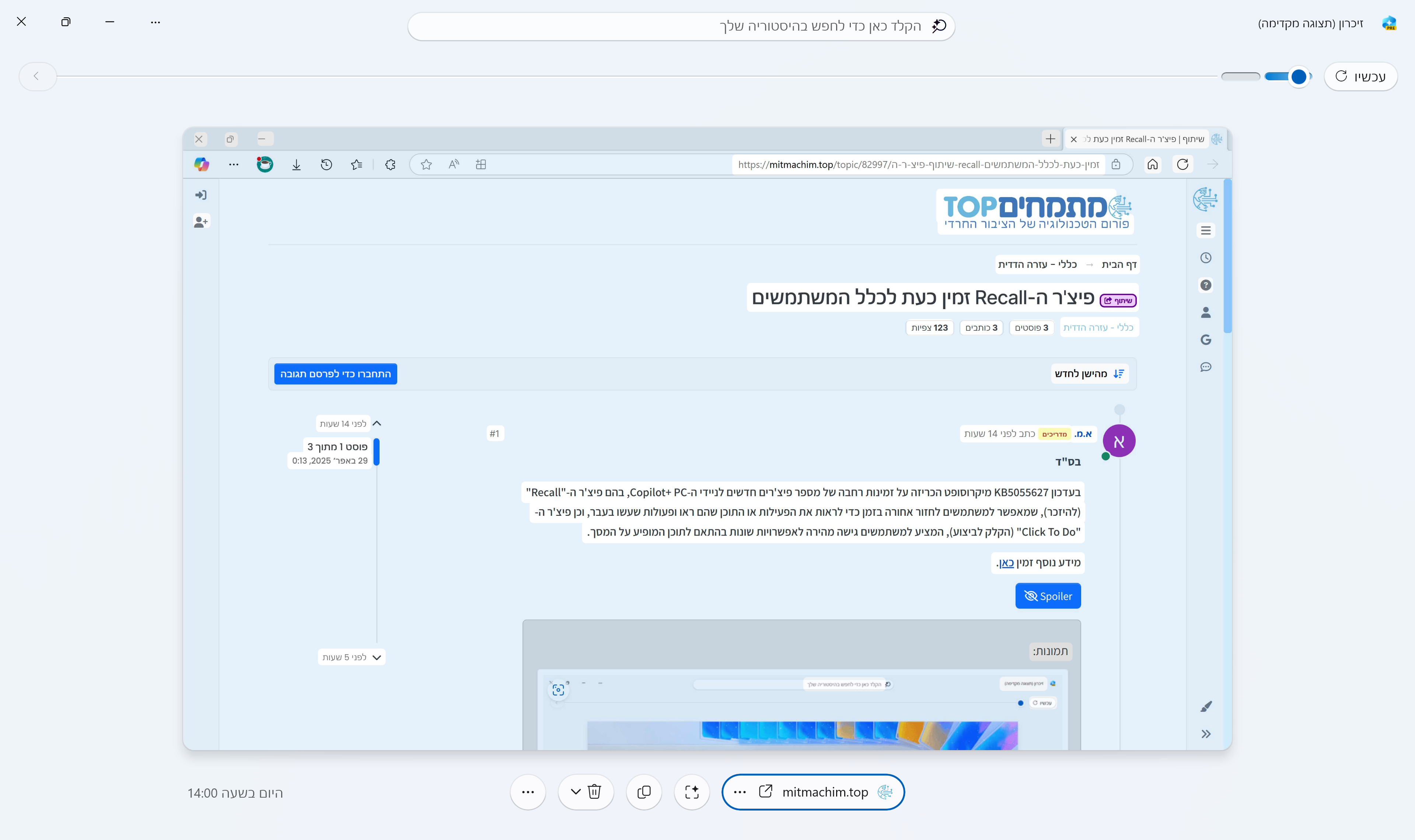
Task: Click the timeline slider handle
Action: (1299, 76)
